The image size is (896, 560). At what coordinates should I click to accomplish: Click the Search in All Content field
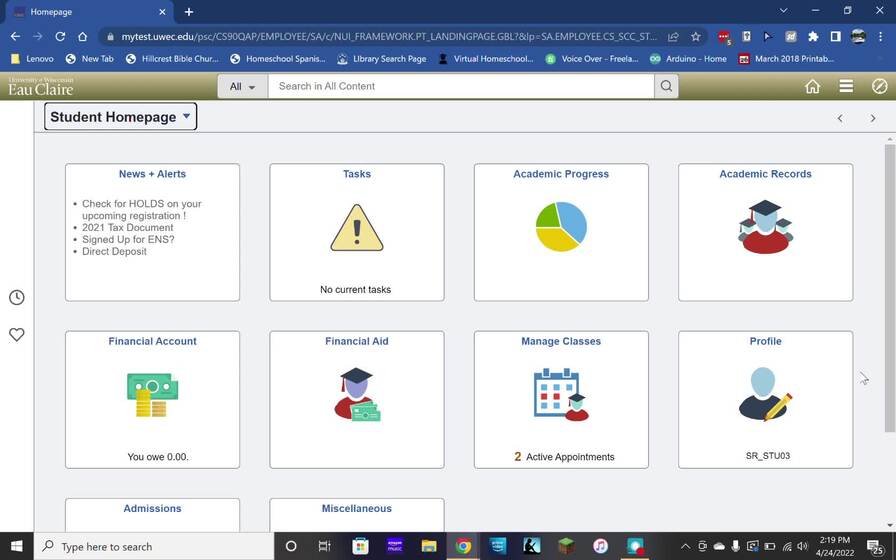point(462,87)
